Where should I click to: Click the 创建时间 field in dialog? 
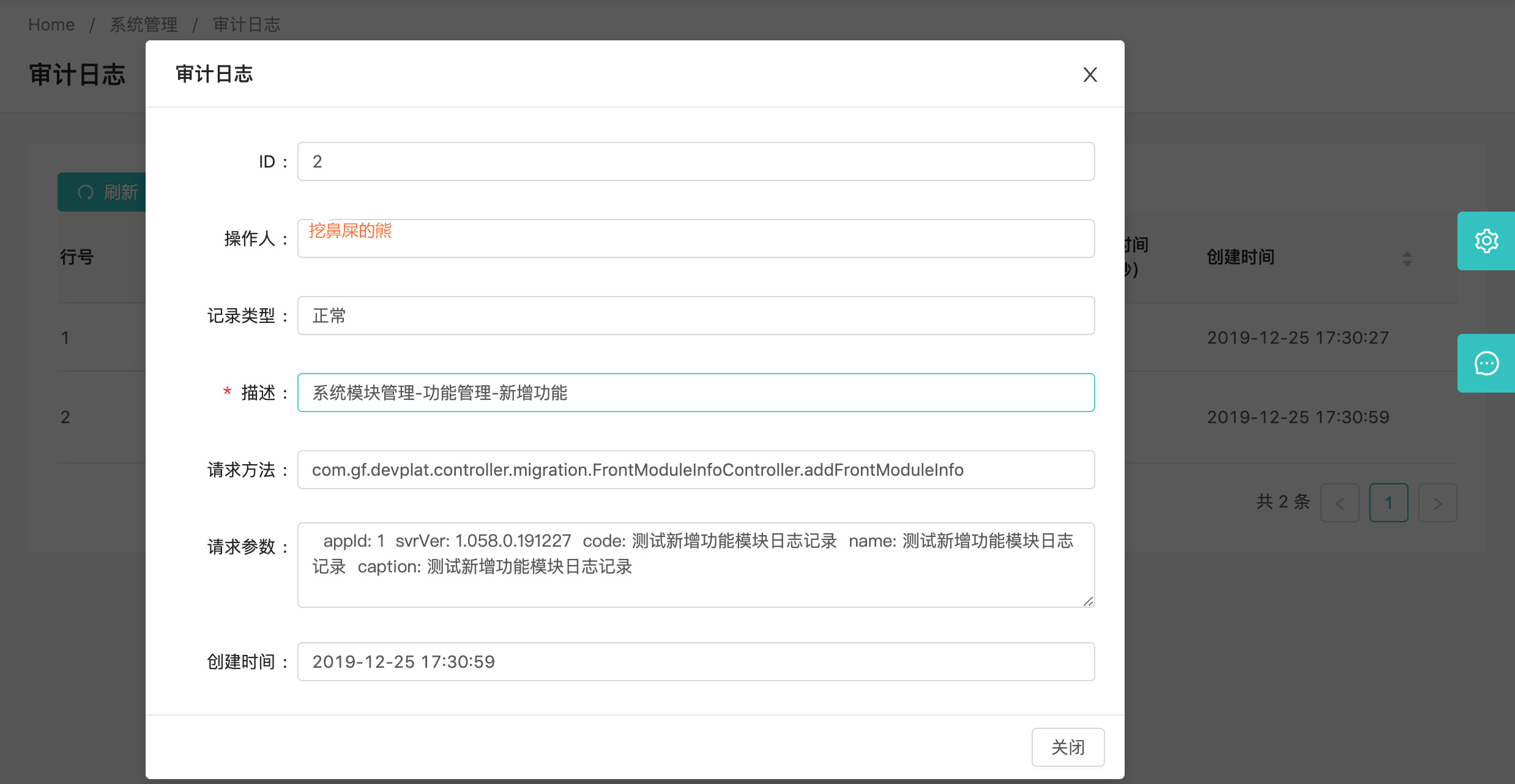coord(695,662)
